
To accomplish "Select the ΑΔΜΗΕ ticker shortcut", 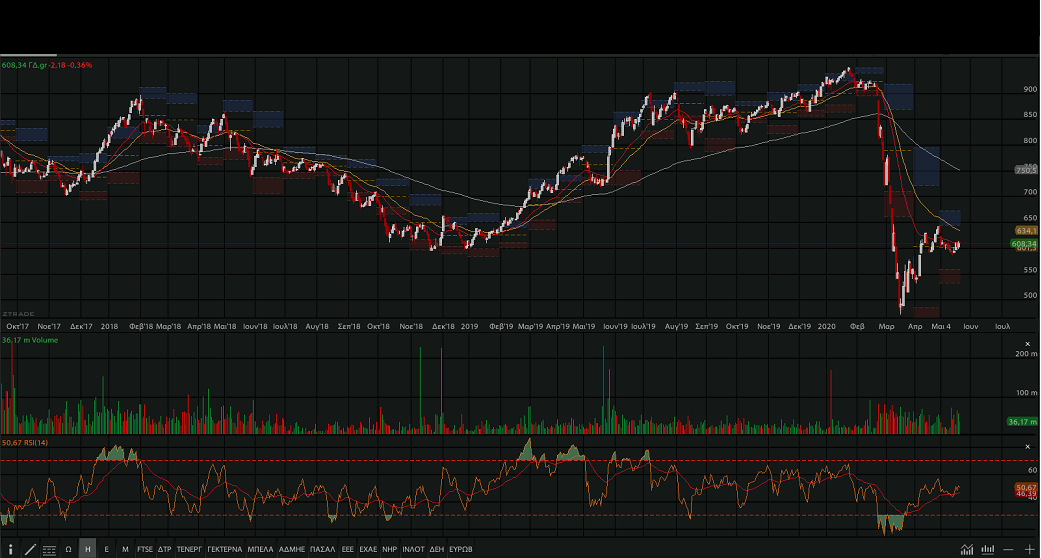I will pyautogui.click(x=291, y=549).
